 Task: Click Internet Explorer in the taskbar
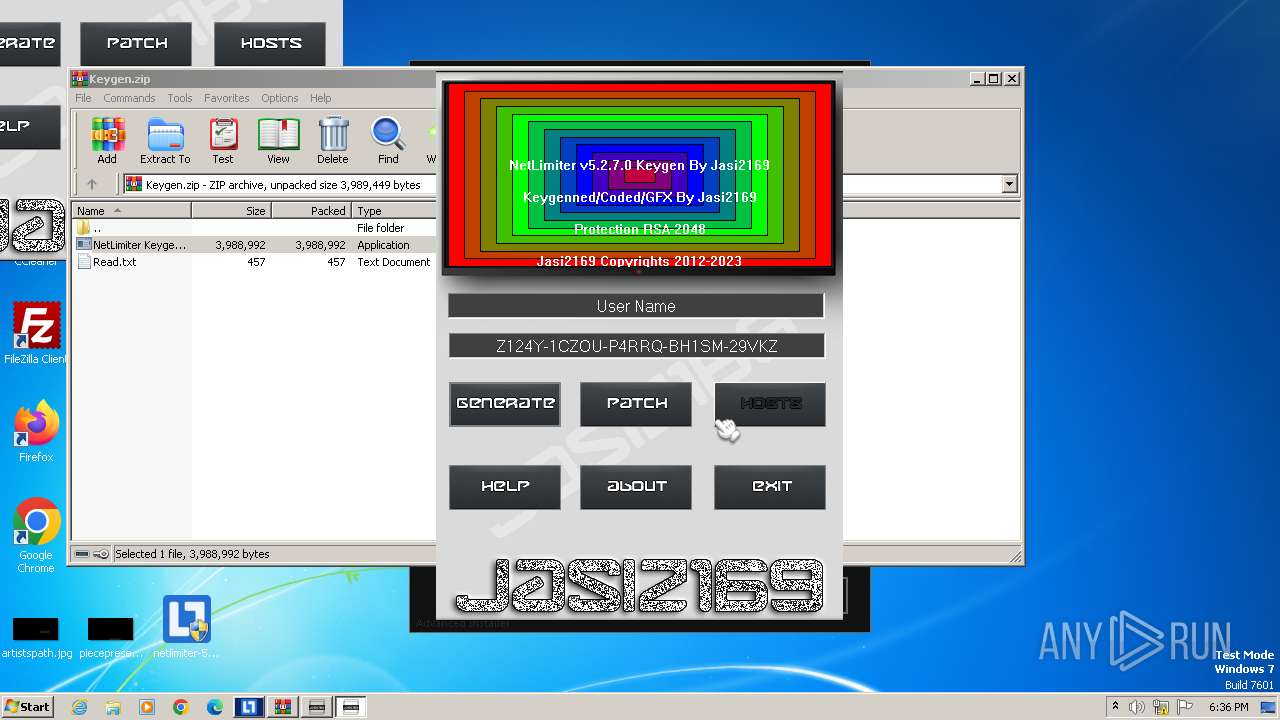pos(79,707)
